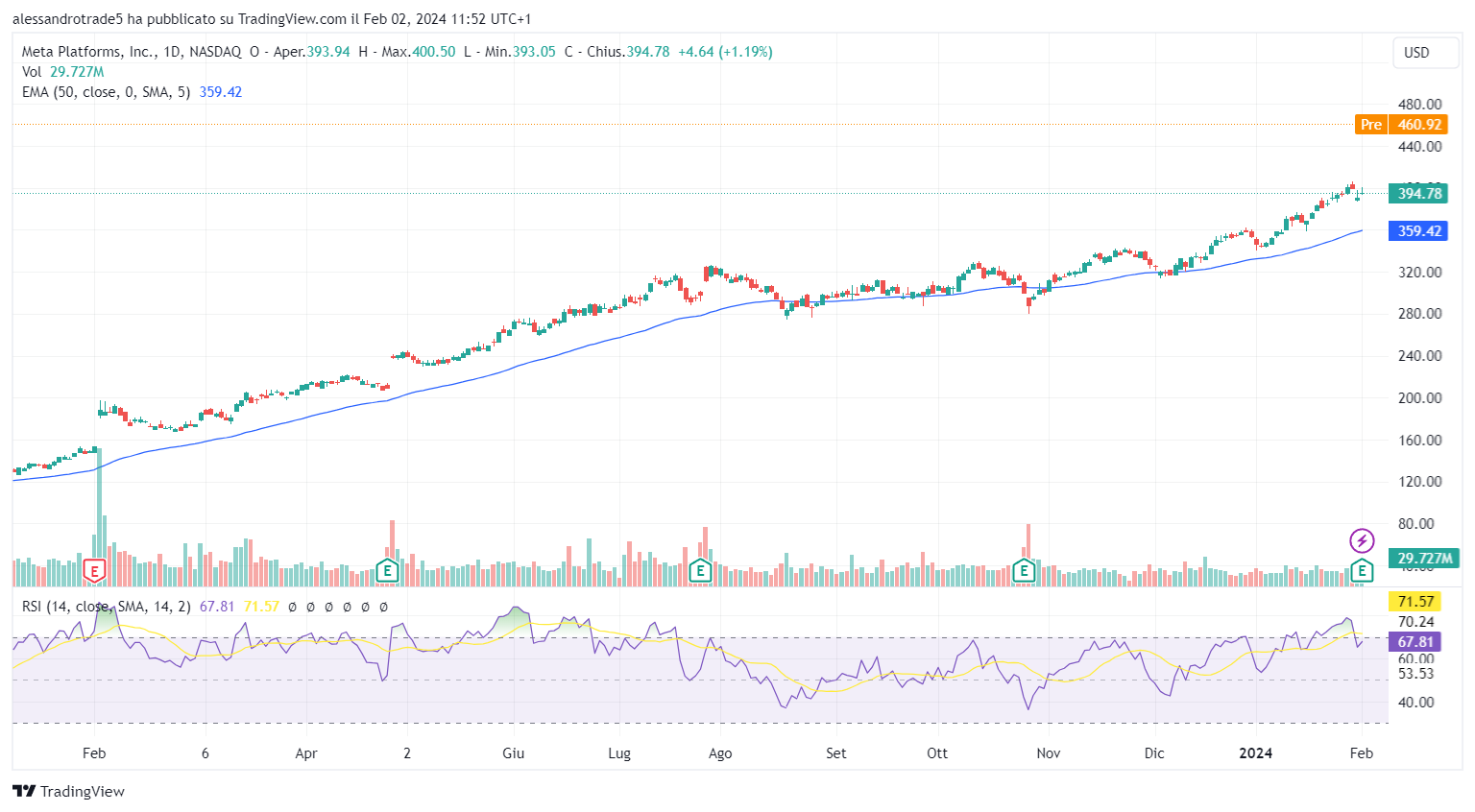
Task: Click the TradingView logo at the bottom
Action: coord(68,791)
